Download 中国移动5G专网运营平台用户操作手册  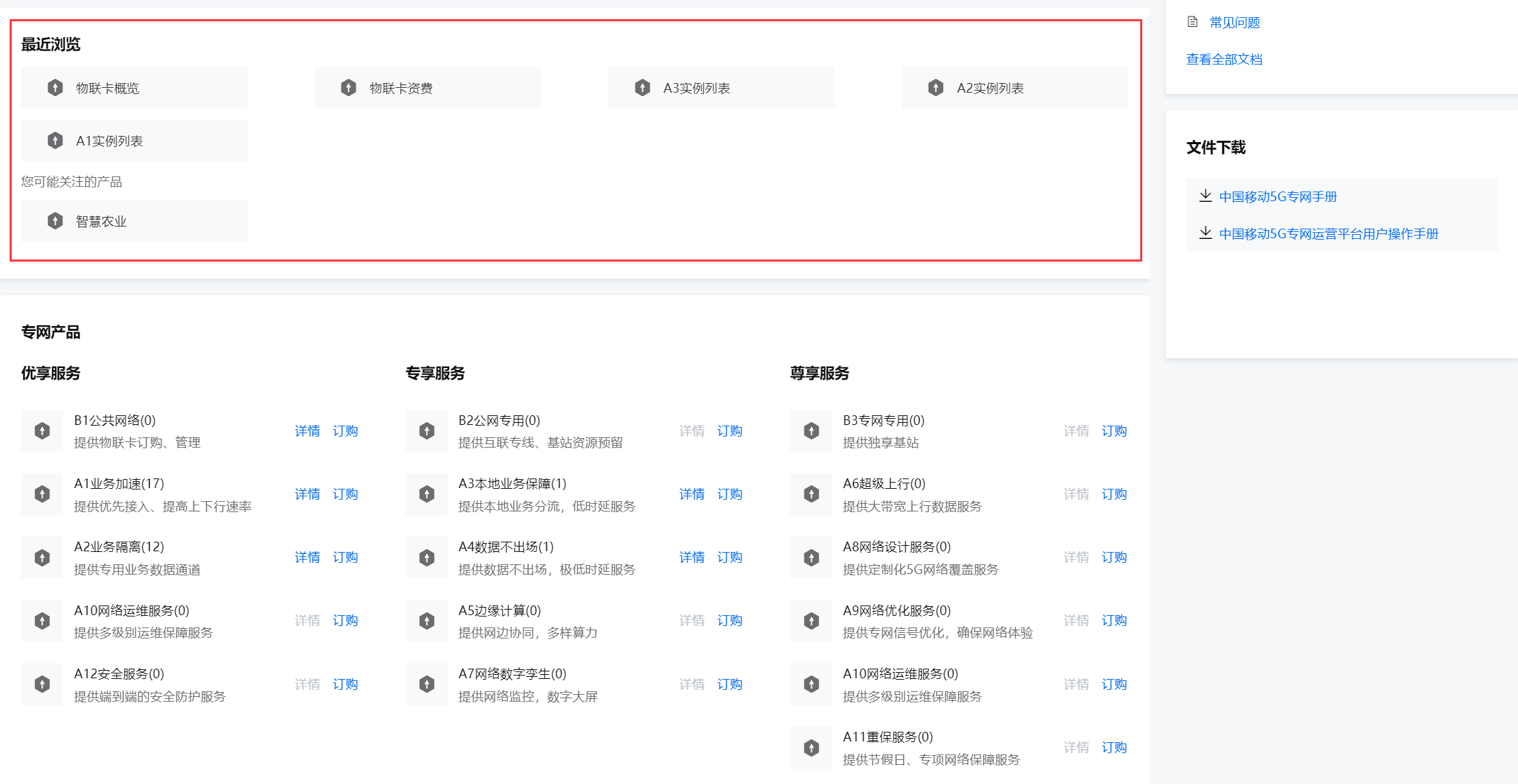1328,234
